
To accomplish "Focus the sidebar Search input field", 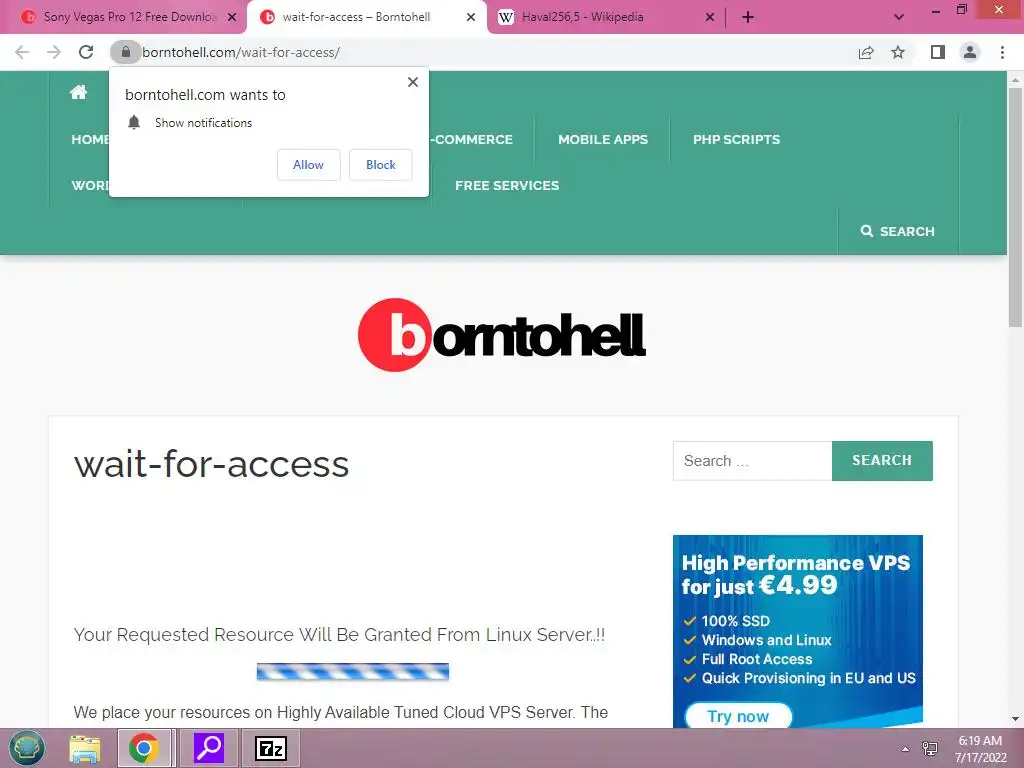I will (752, 460).
